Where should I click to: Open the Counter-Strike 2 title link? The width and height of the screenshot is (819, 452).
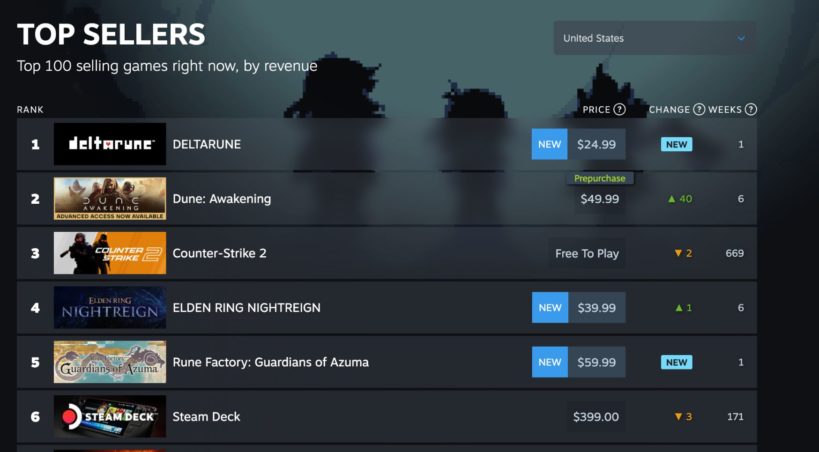(220, 253)
